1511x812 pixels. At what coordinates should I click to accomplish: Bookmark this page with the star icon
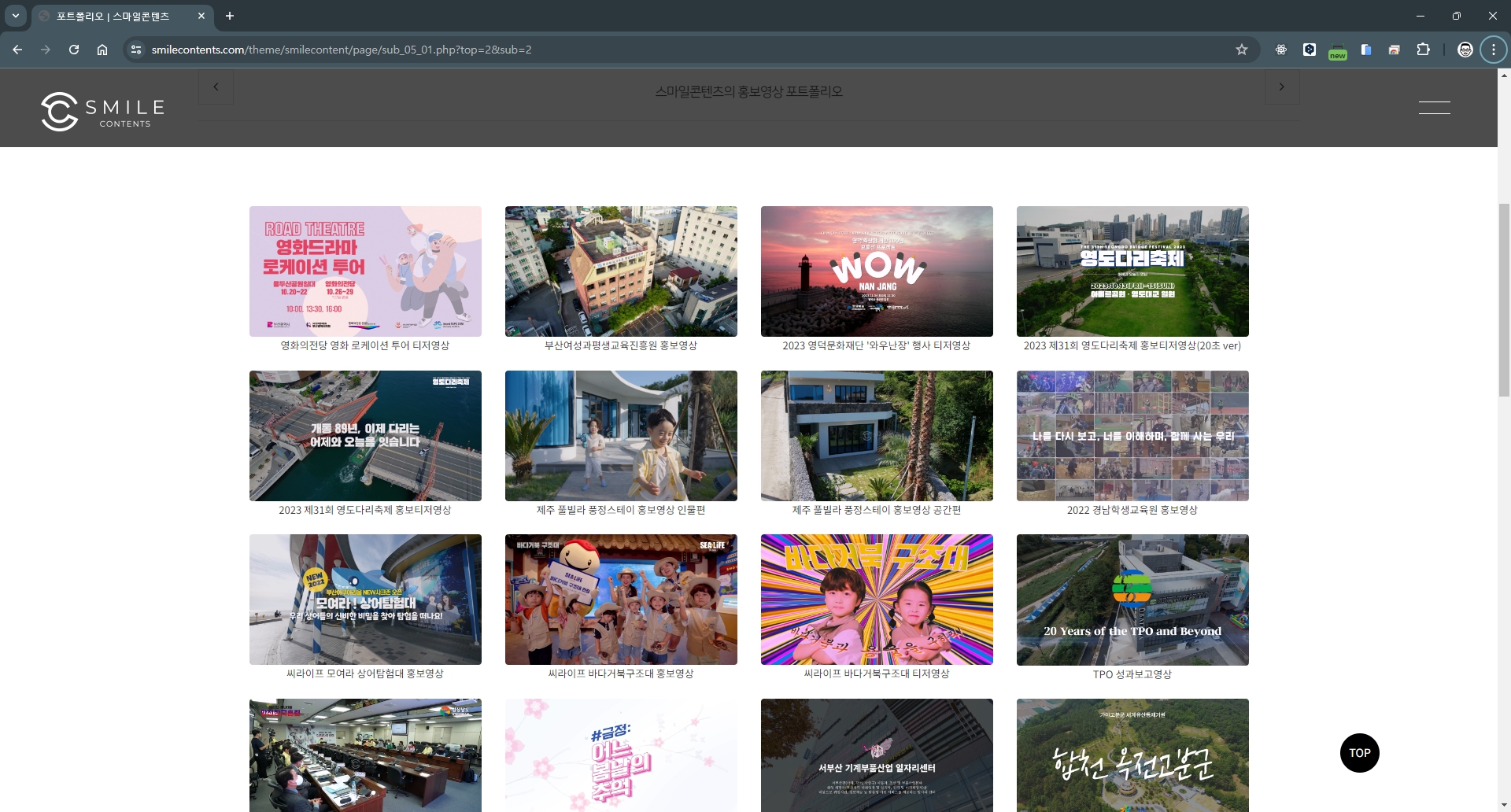click(1242, 50)
